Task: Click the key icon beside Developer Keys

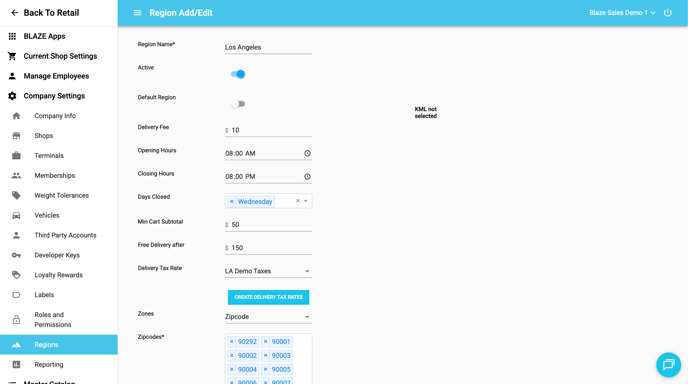Action: click(x=16, y=255)
